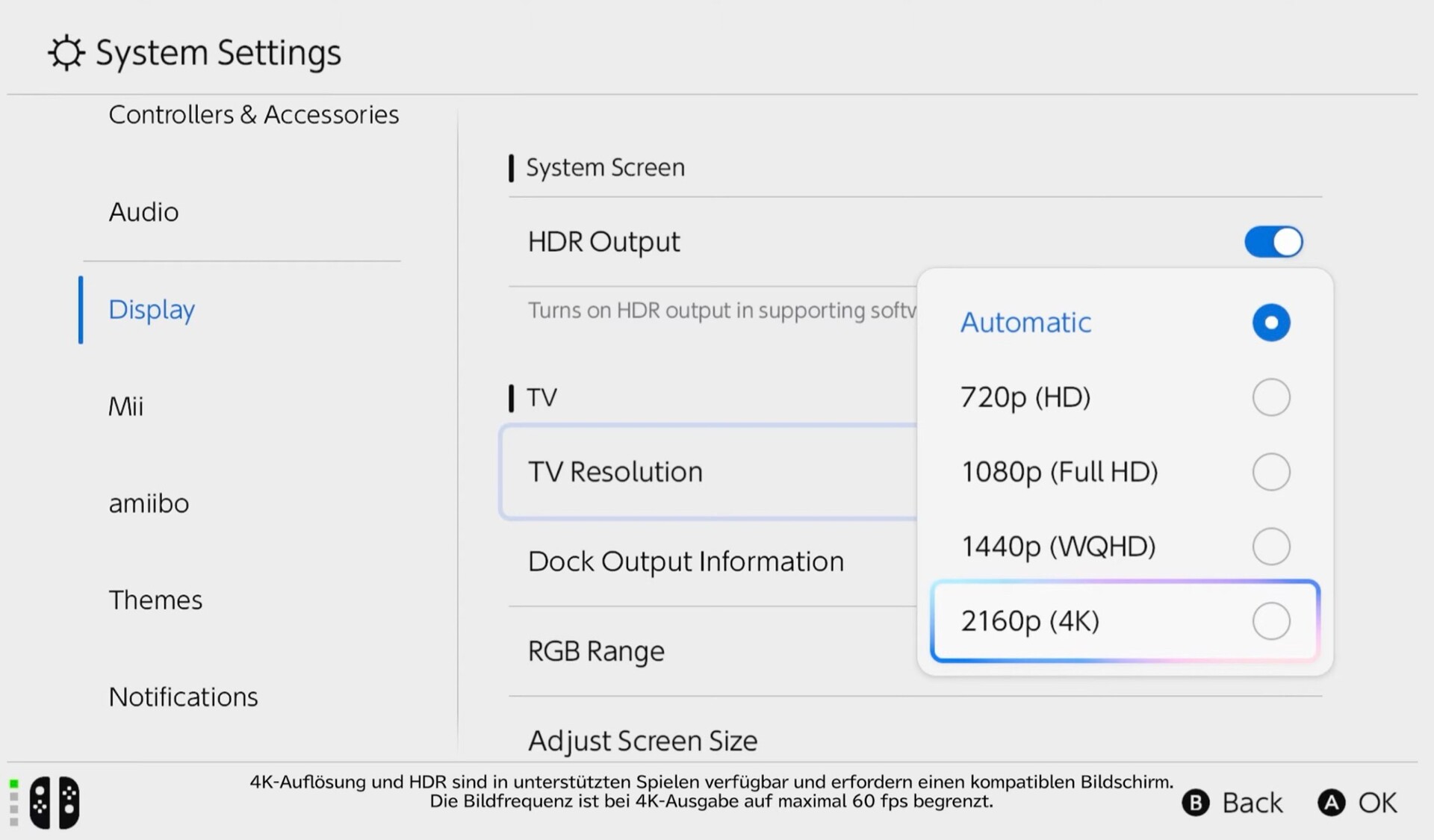Image resolution: width=1434 pixels, height=840 pixels.
Task: Open the RGB Range setting
Action: pos(596,651)
